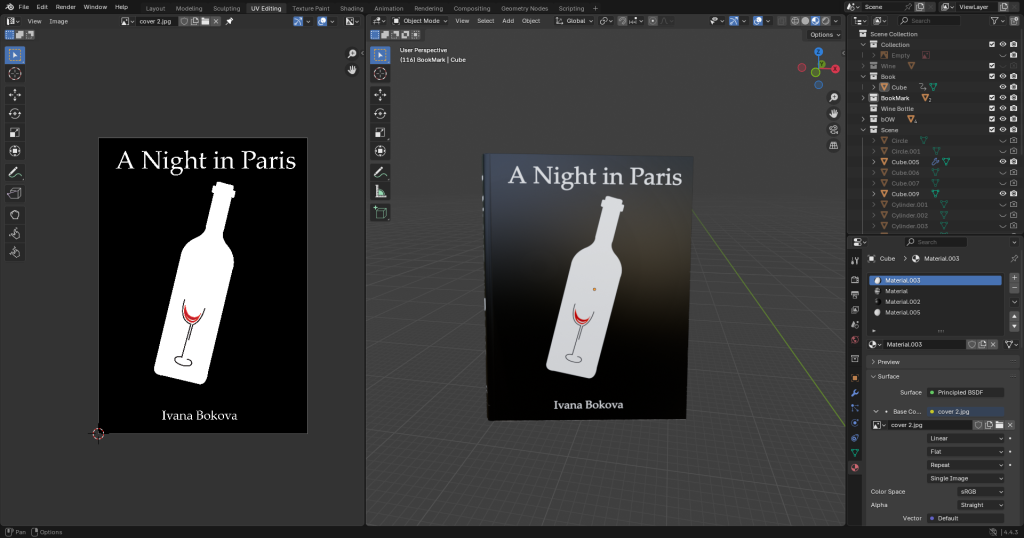Open the Render menu

coord(66,7)
